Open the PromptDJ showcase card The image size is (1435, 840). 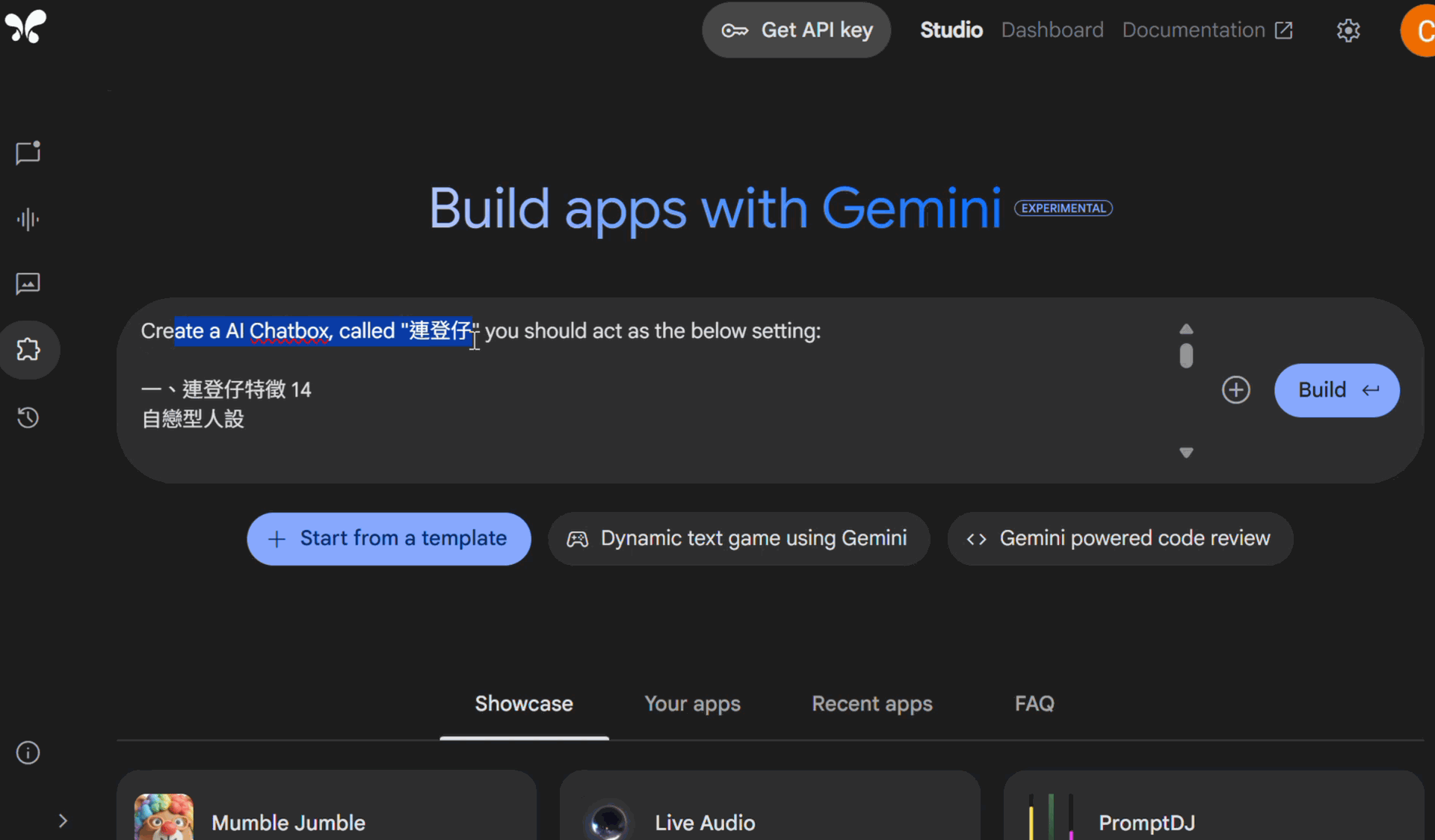1213,806
